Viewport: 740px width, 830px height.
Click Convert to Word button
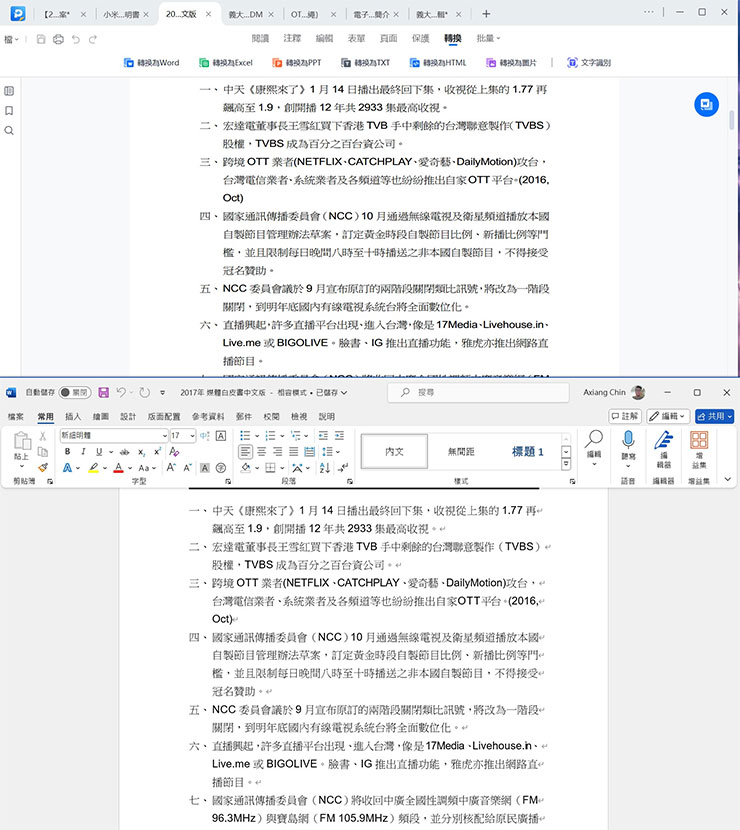pos(151,62)
